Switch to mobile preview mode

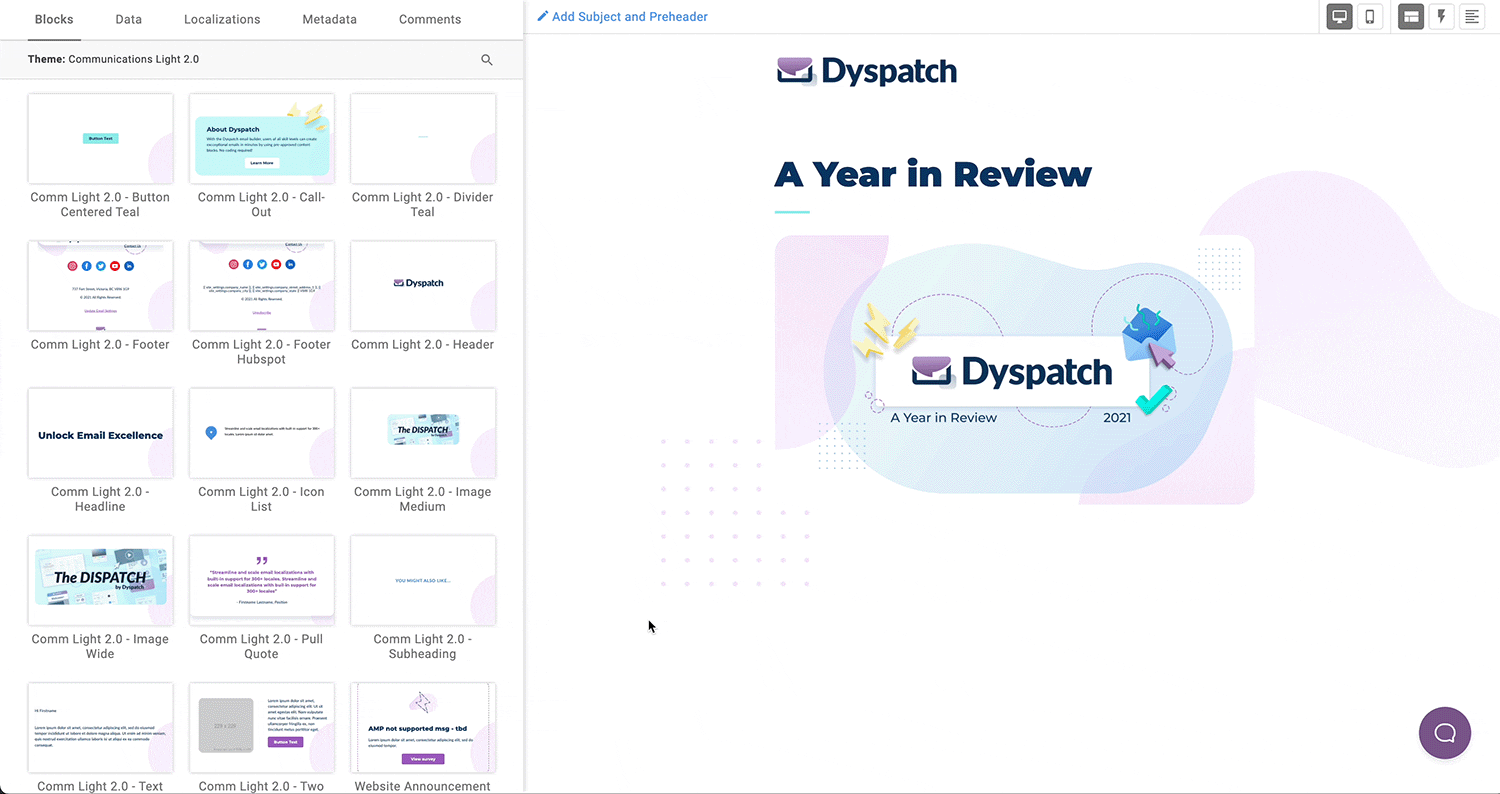[1370, 17]
